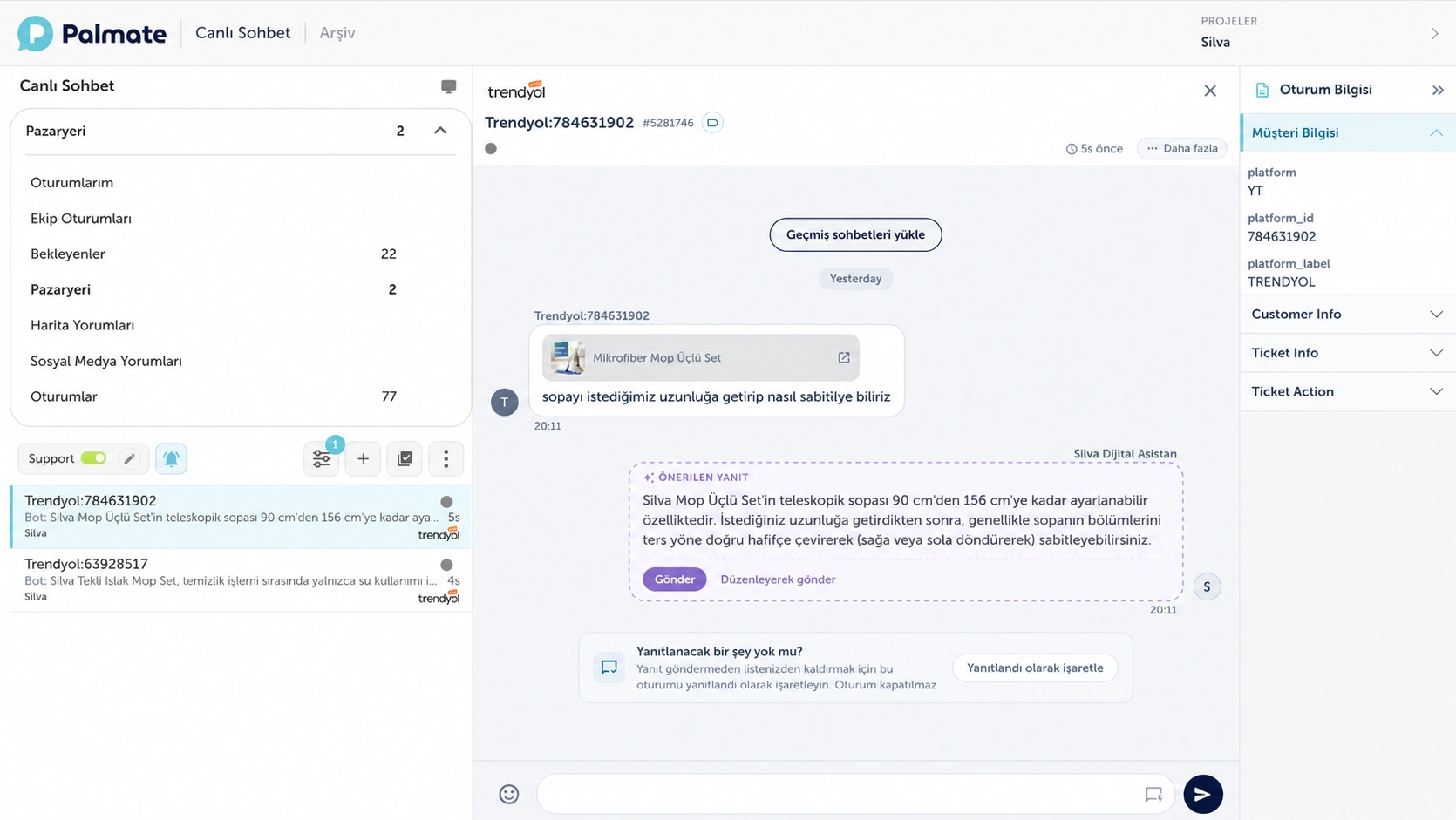Open the Projeler Silva project switcher
The height and width of the screenshot is (820, 1456).
tap(1320, 33)
